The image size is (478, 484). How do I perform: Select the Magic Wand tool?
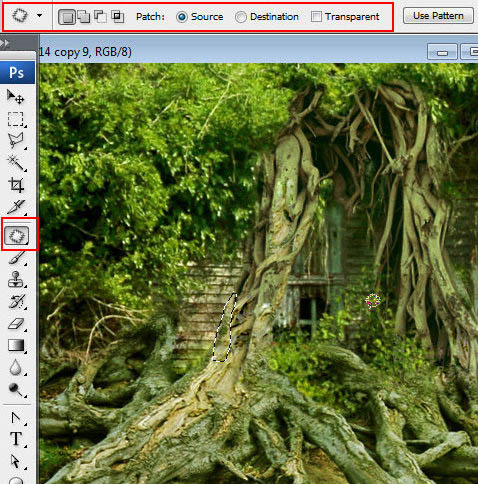click(16, 163)
